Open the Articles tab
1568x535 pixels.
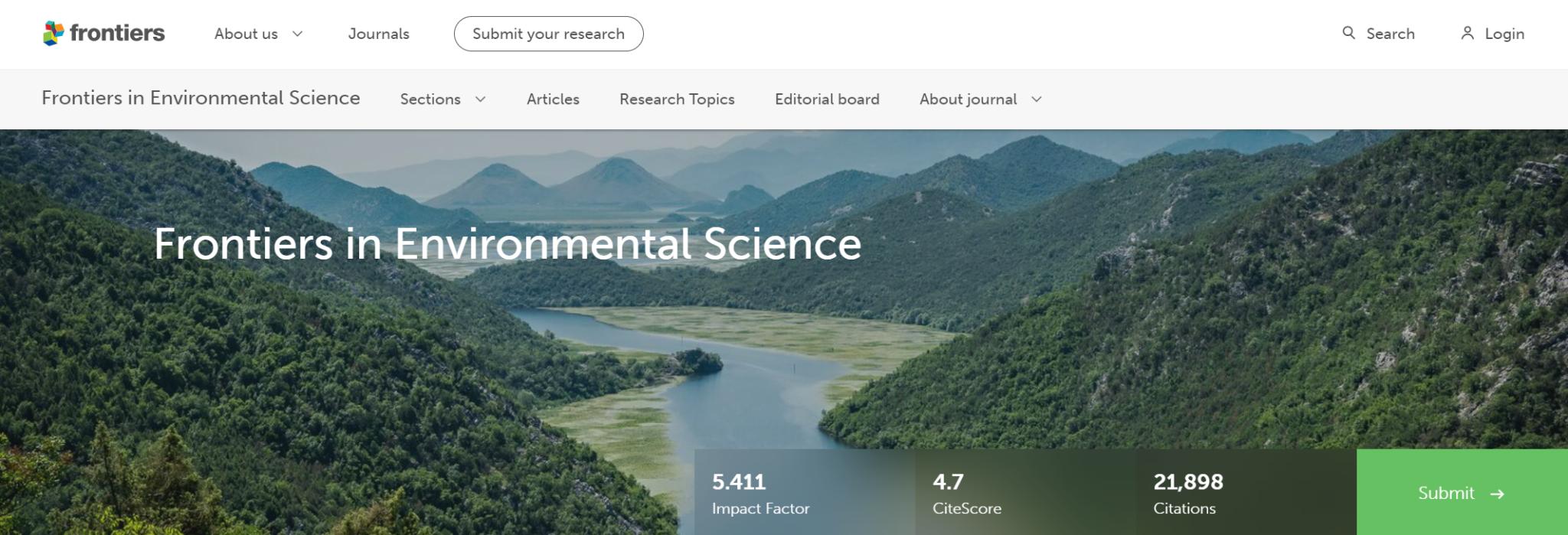[x=553, y=99]
